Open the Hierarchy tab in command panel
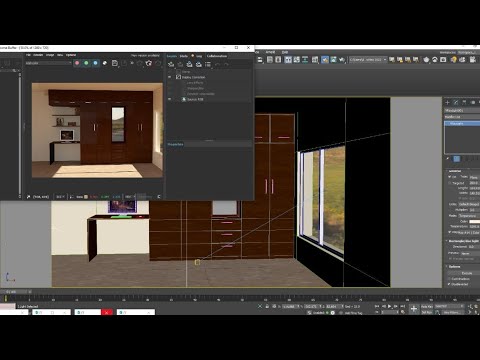 click(464, 102)
